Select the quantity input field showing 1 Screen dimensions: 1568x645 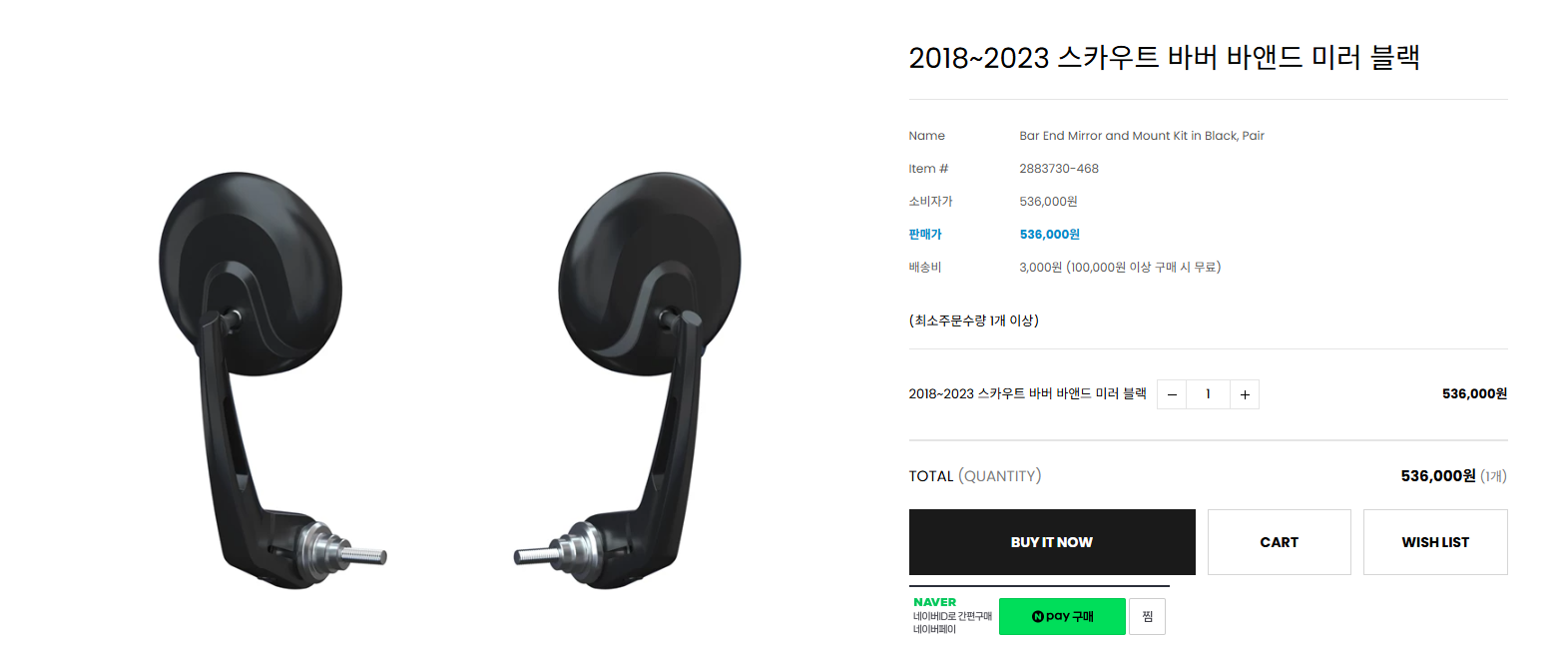(x=1208, y=394)
